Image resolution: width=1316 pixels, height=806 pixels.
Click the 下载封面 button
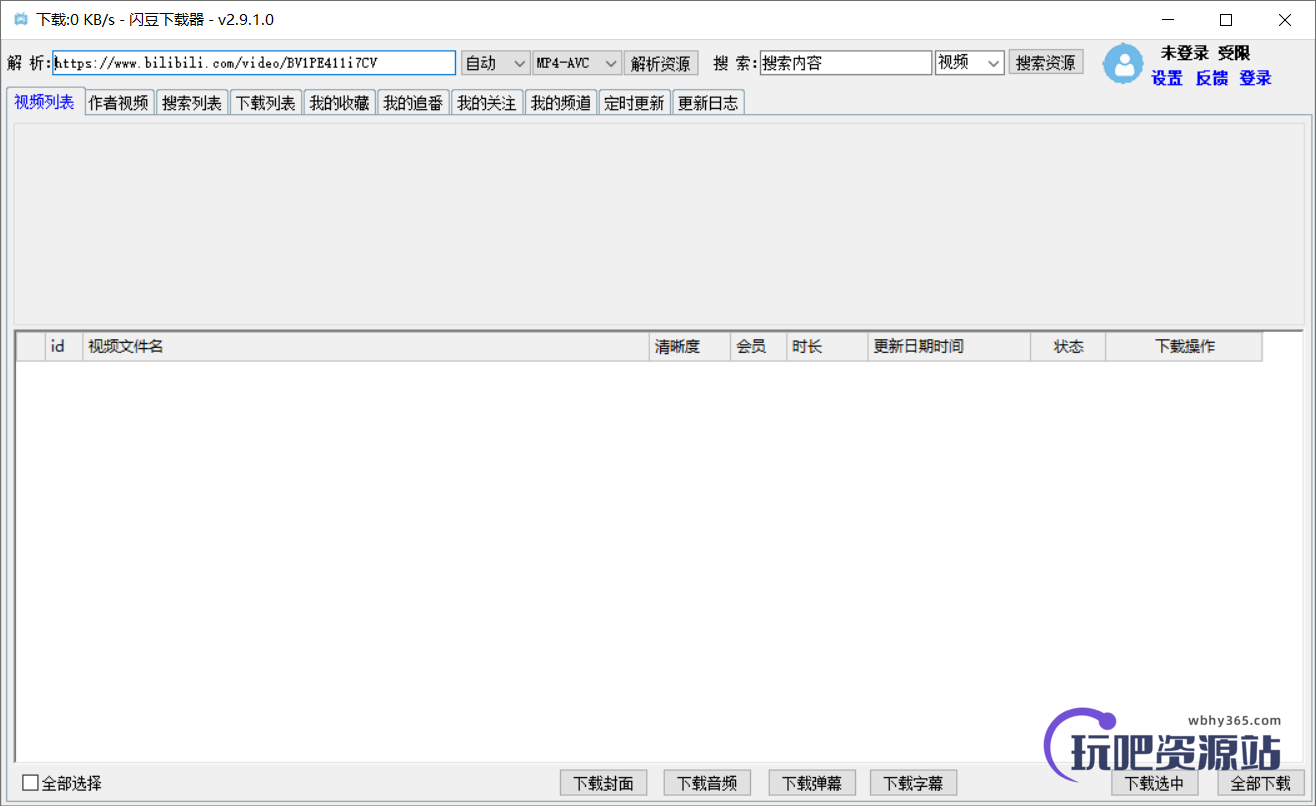point(603,783)
